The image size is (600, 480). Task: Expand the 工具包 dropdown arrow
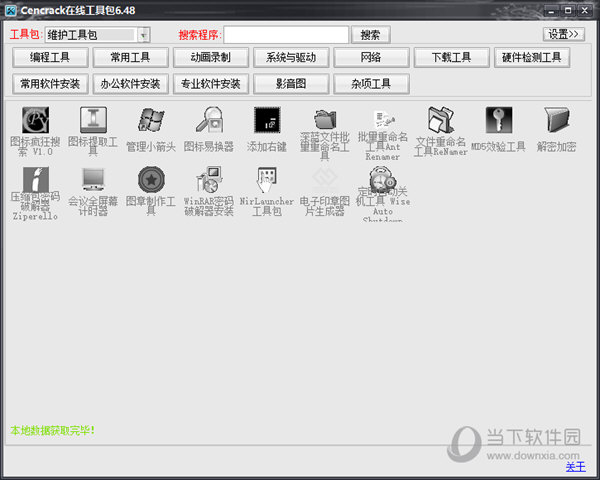coord(143,35)
